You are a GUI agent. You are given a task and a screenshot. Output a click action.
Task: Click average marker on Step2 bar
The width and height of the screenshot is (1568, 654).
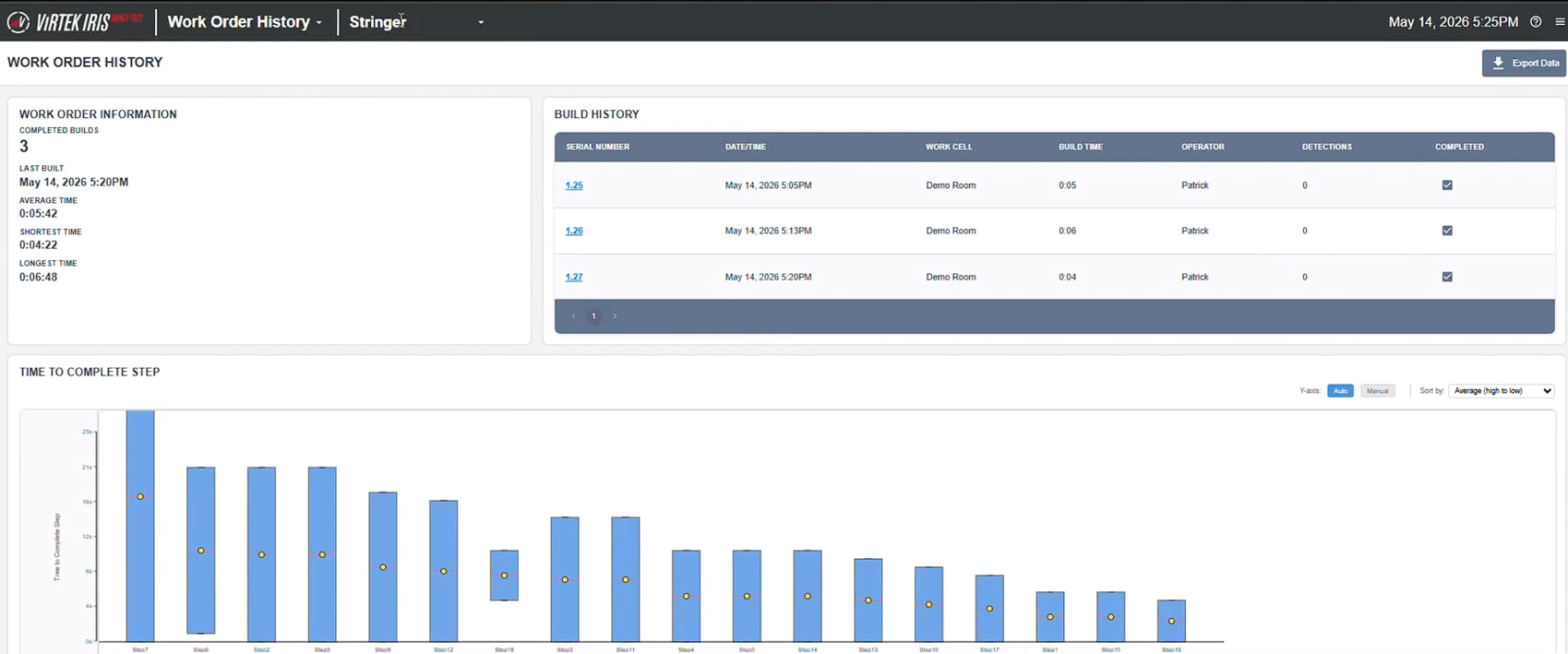pyautogui.click(x=262, y=554)
